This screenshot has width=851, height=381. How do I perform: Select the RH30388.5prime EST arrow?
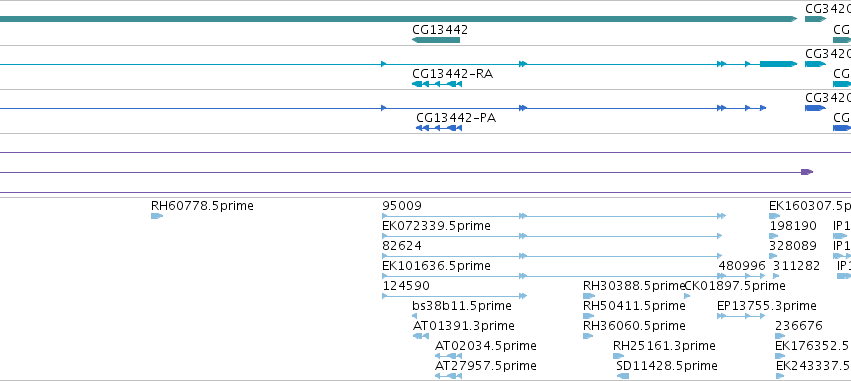[x=589, y=296]
